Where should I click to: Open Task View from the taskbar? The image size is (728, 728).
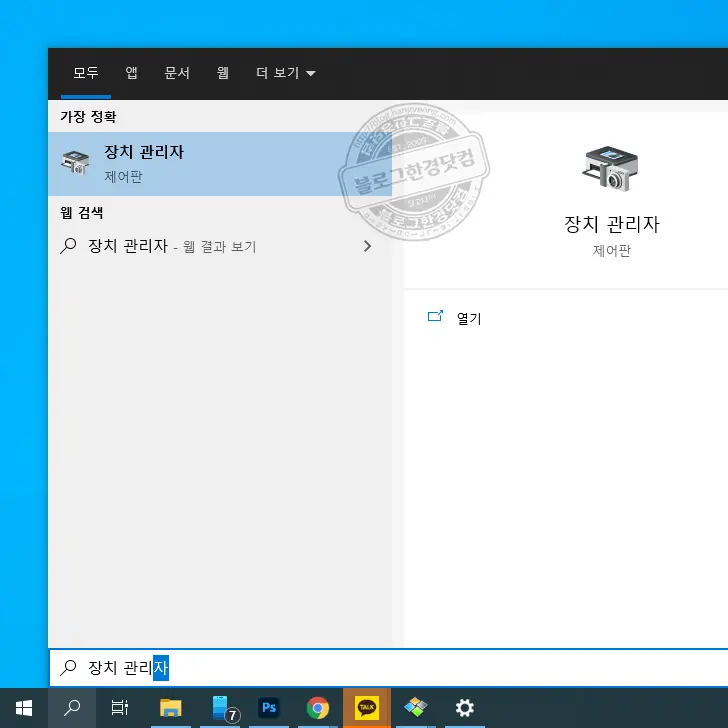coord(120,708)
